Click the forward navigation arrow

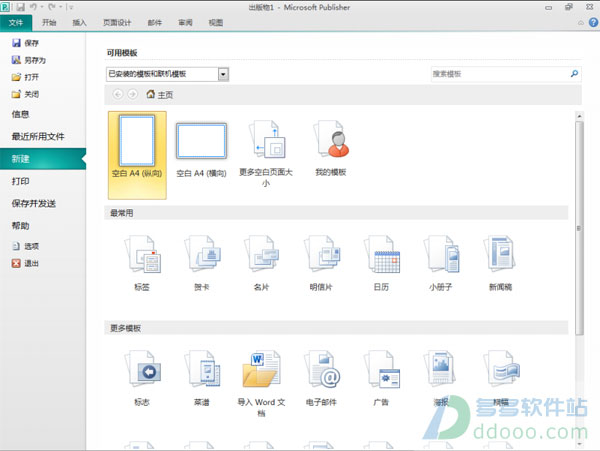pos(132,94)
